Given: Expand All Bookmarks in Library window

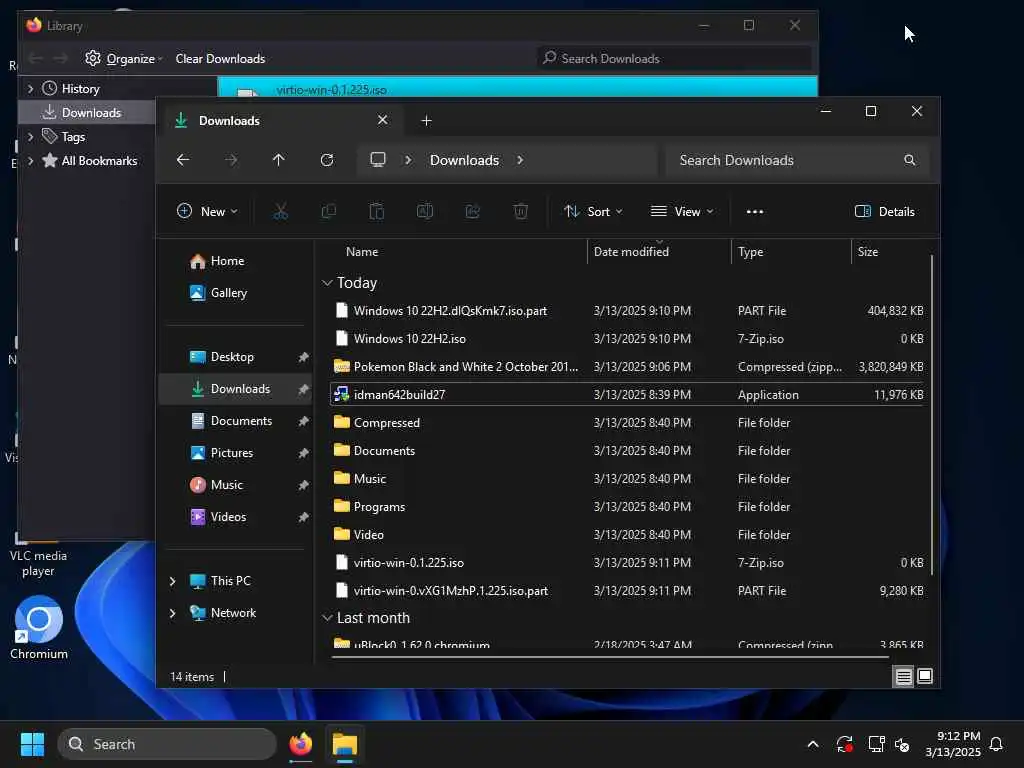Looking at the screenshot, I should (x=30, y=161).
